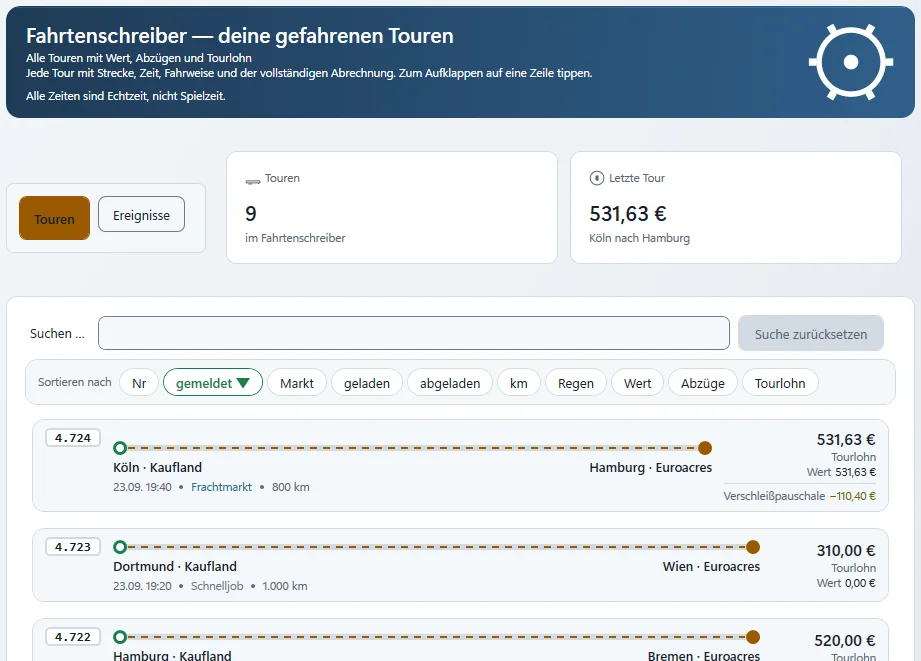Image resolution: width=921 pixels, height=661 pixels.
Task: Toggle the gemeldet sort order
Action: tap(213, 382)
